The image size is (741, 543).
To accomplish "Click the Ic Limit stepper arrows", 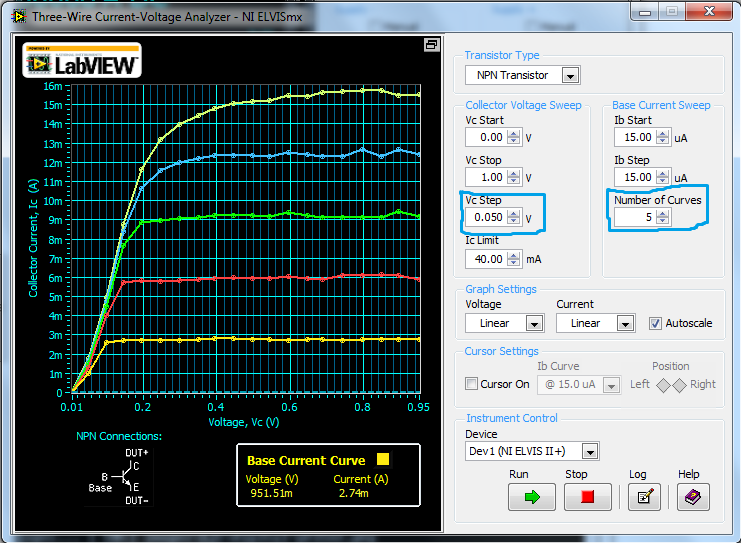I will pos(513,259).
